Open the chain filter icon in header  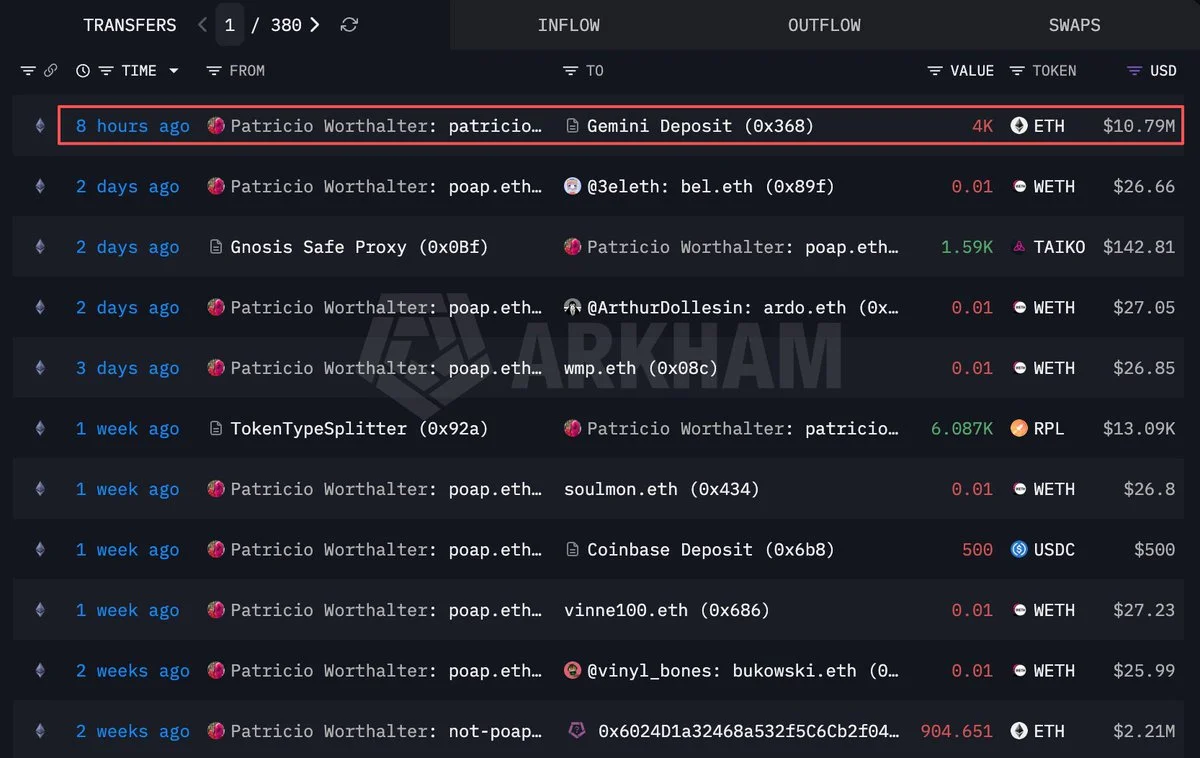tap(28, 71)
